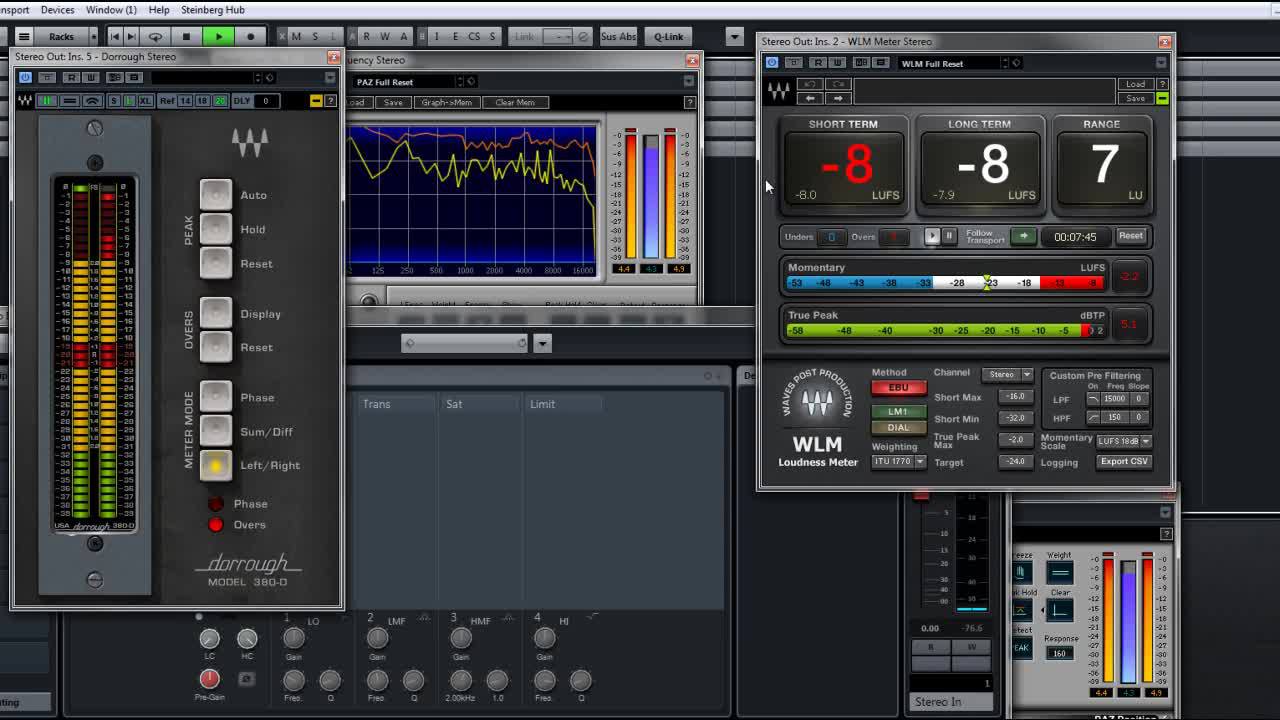Click the Dorrough Overs Display button
The height and width of the screenshot is (720, 1280).
tap(215, 313)
